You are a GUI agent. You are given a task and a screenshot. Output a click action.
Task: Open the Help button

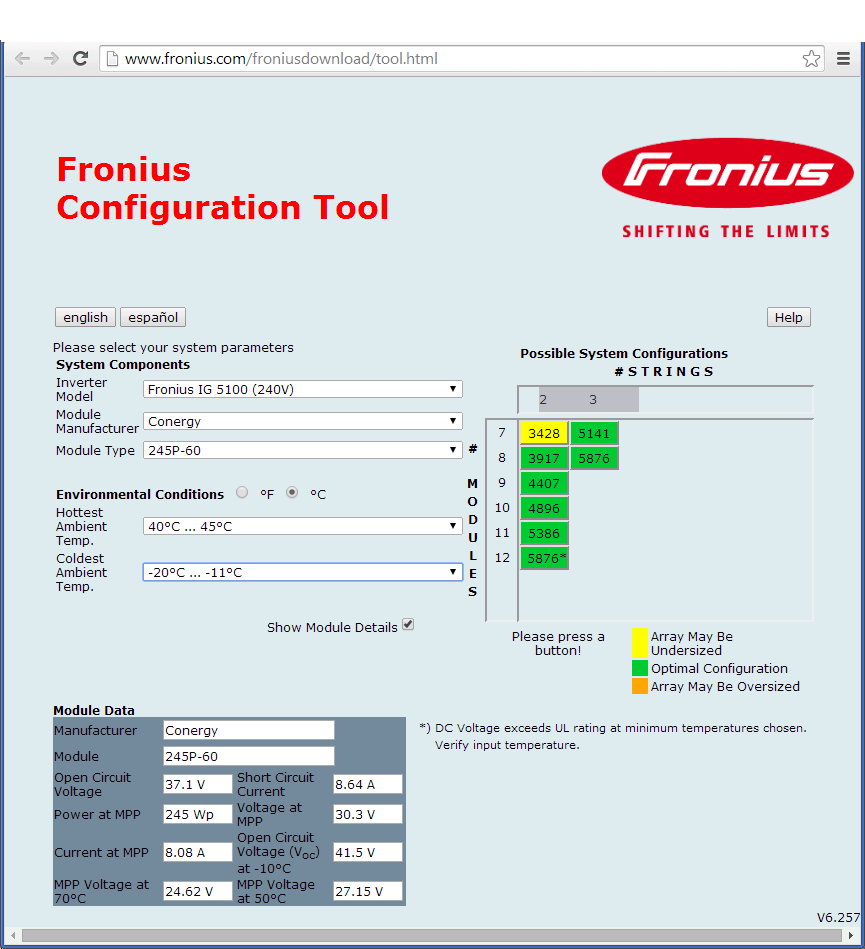[788, 317]
